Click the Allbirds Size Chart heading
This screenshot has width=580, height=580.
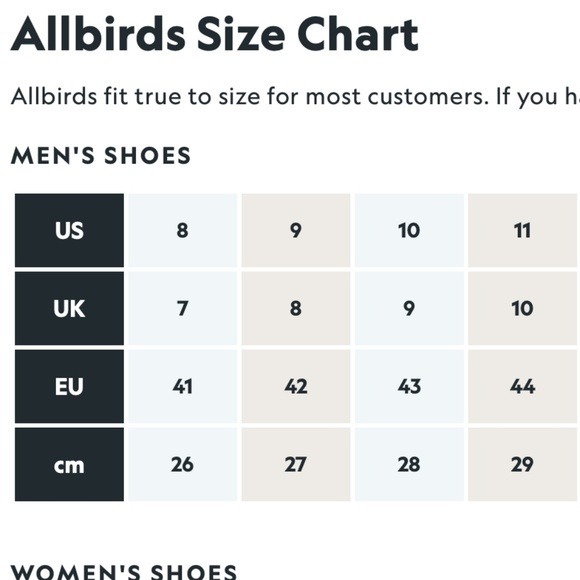tap(215, 34)
